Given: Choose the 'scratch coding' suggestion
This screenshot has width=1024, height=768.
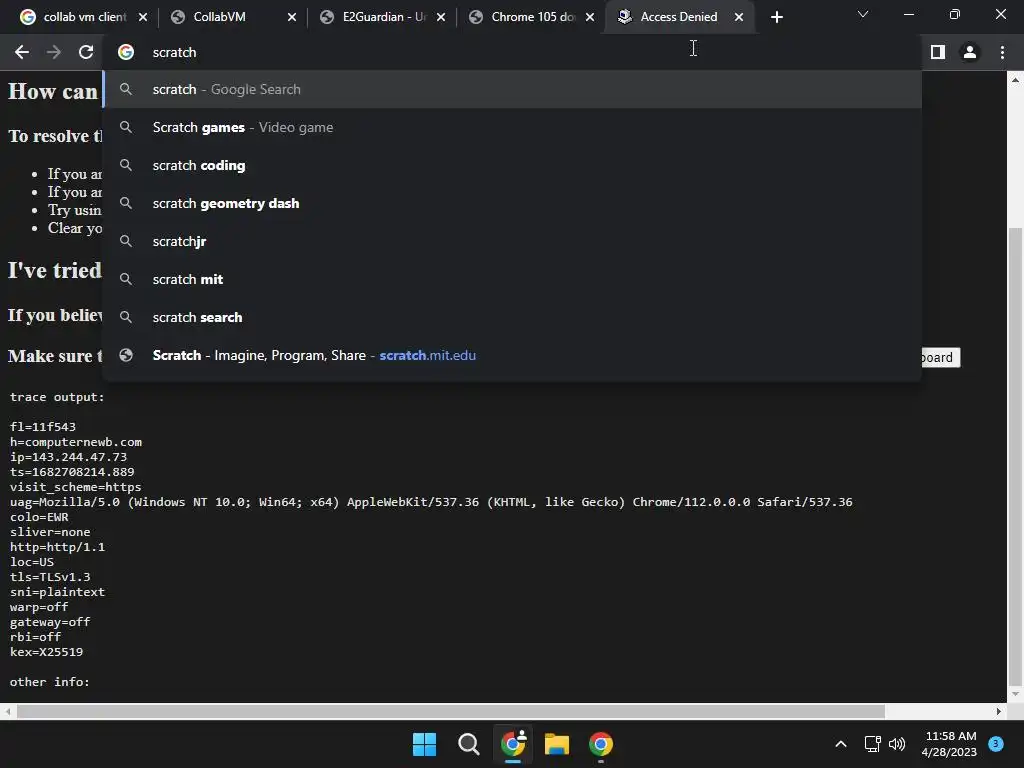Looking at the screenshot, I should [x=512, y=165].
